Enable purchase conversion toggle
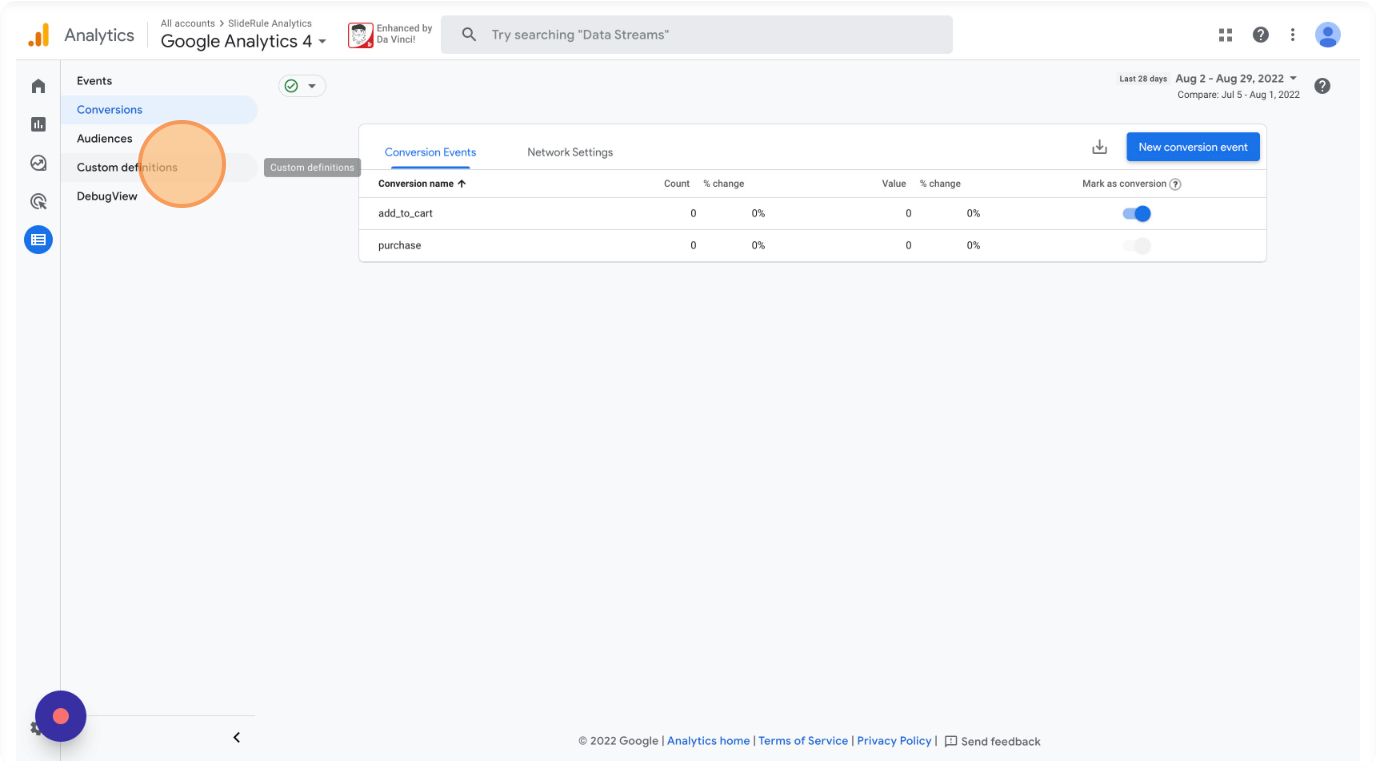The height and width of the screenshot is (768, 1376). click(x=1137, y=246)
